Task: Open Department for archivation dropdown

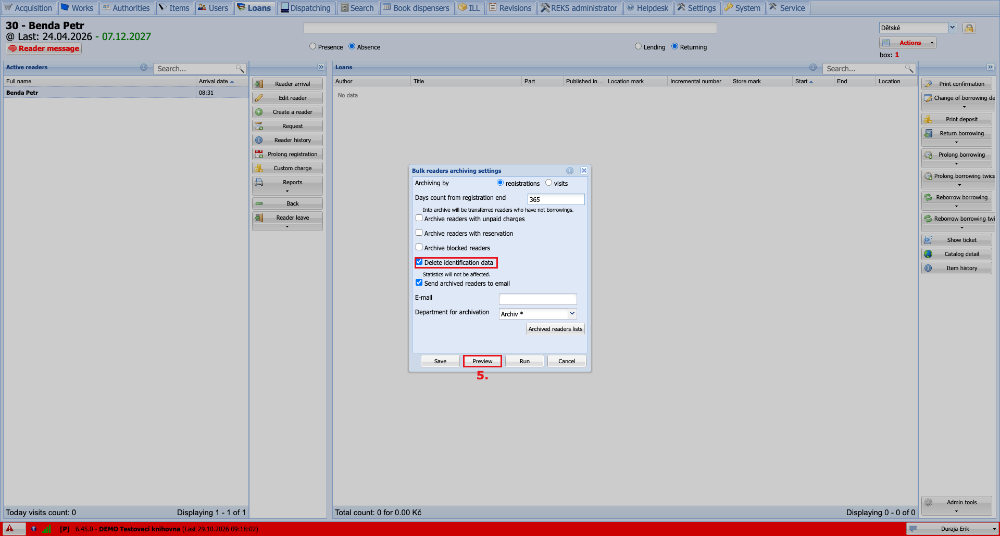Action: click(571, 314)
